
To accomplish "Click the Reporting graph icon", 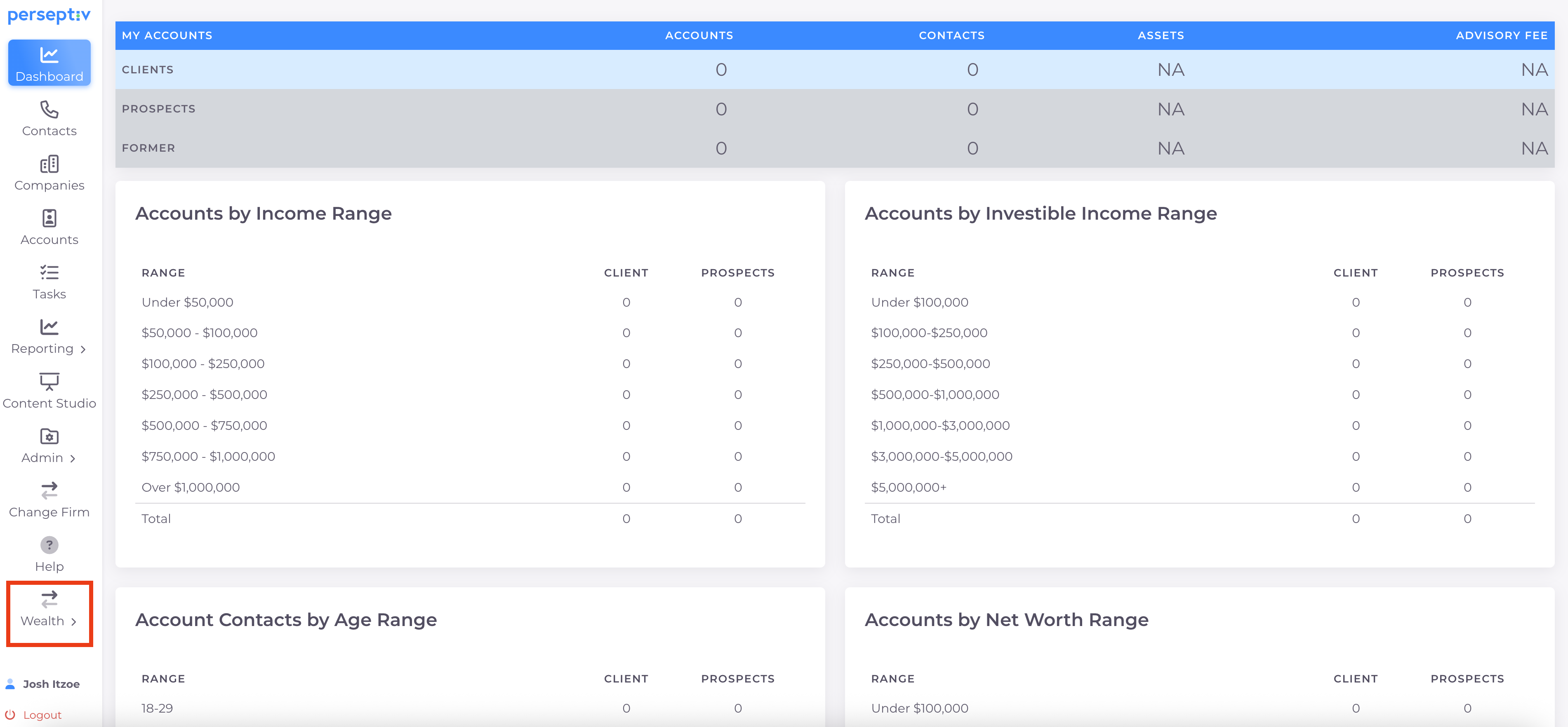I will [x=49, y=327].
